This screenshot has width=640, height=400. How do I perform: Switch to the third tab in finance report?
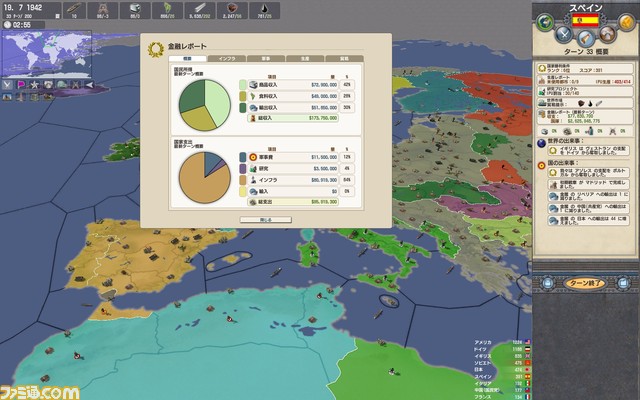(x=266, y=59)
